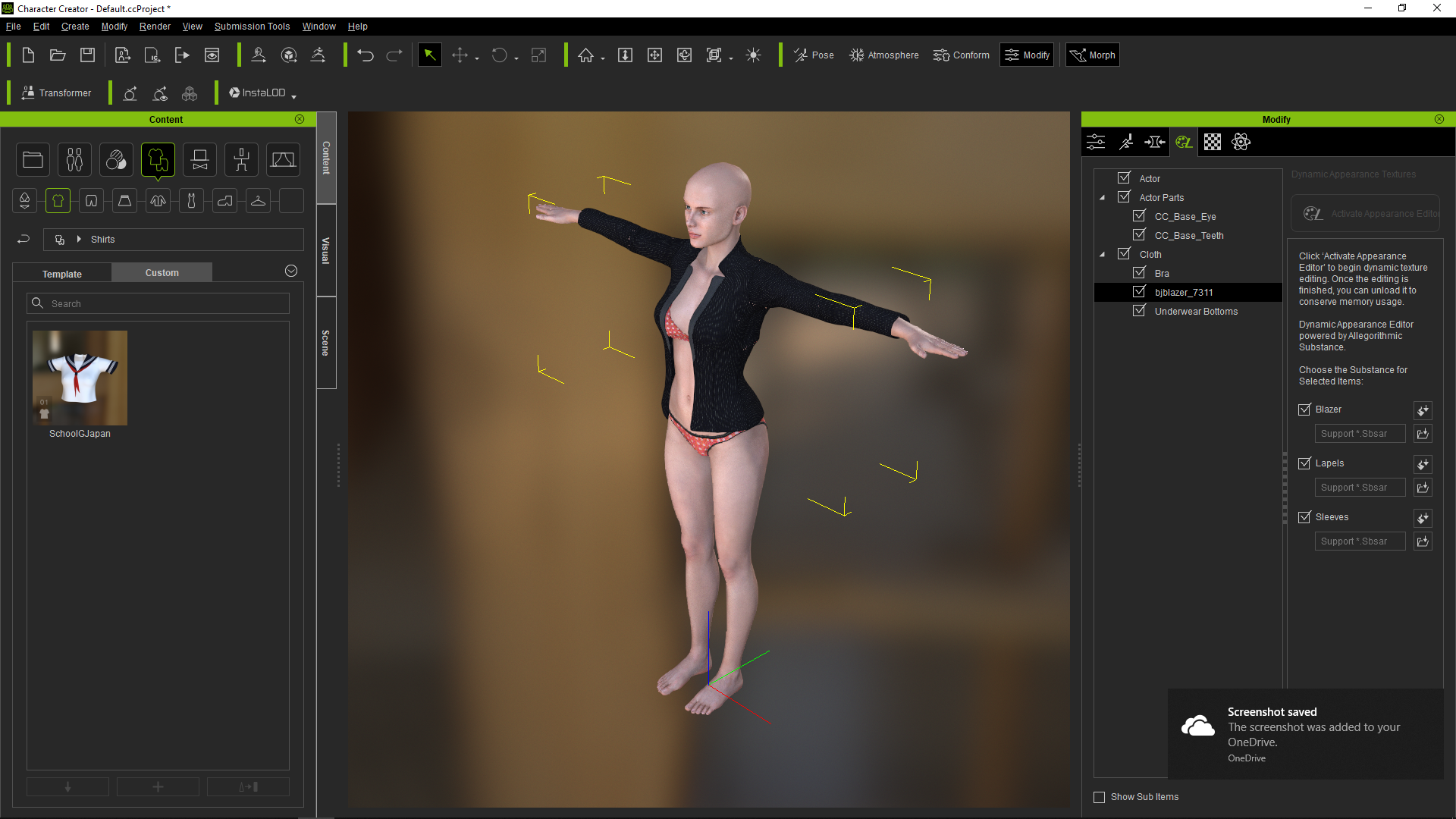Click the Home camera view icon
The height and width of the screenshot is (819, 1456).
pyautogui.click(x=585, y=55)
